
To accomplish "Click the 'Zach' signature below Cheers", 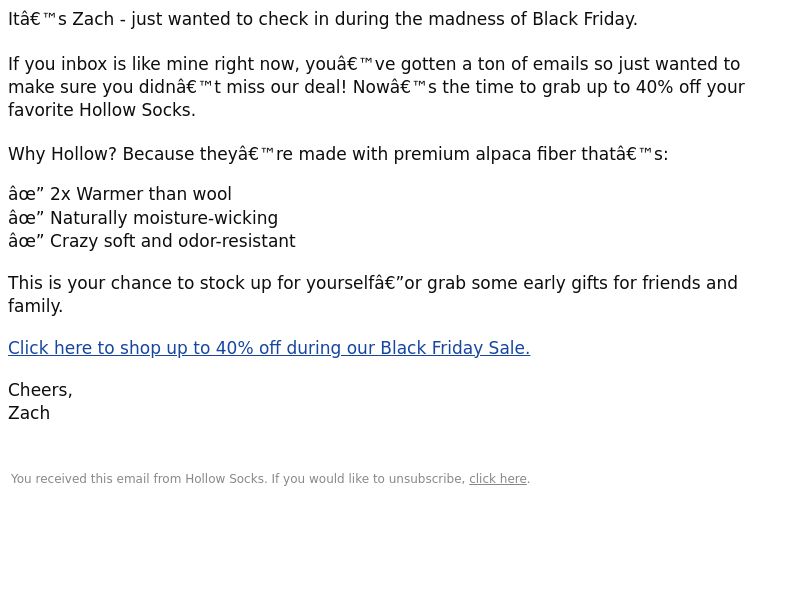I will (x=29, y=413).
